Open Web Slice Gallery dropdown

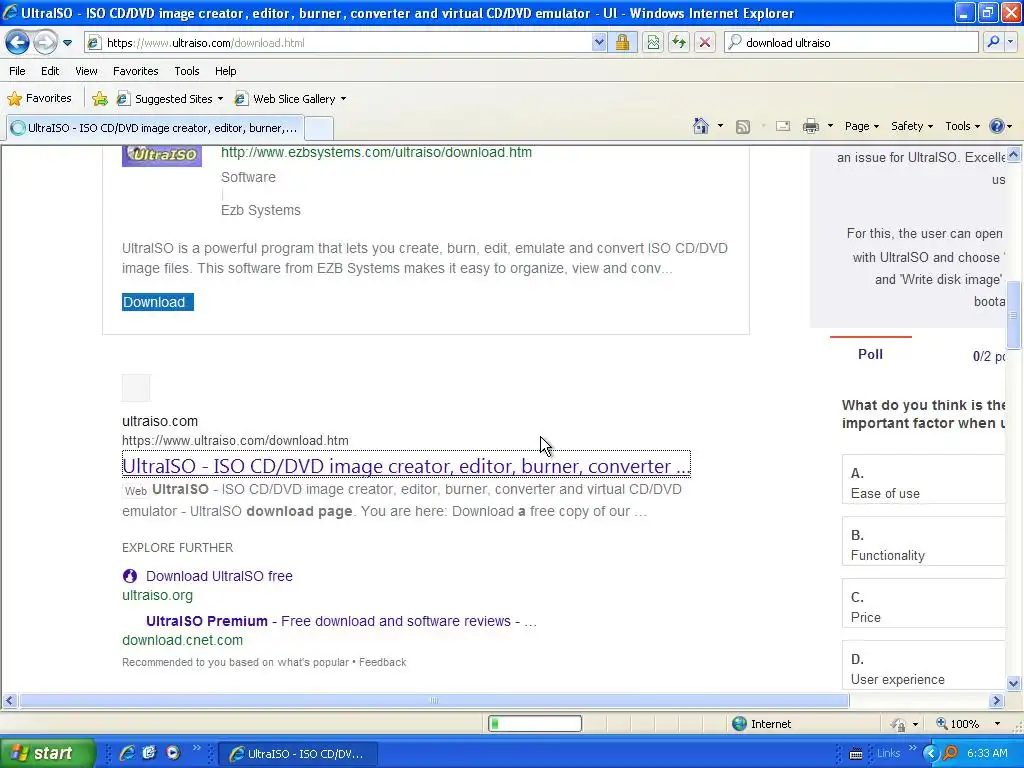click(291, 99)
